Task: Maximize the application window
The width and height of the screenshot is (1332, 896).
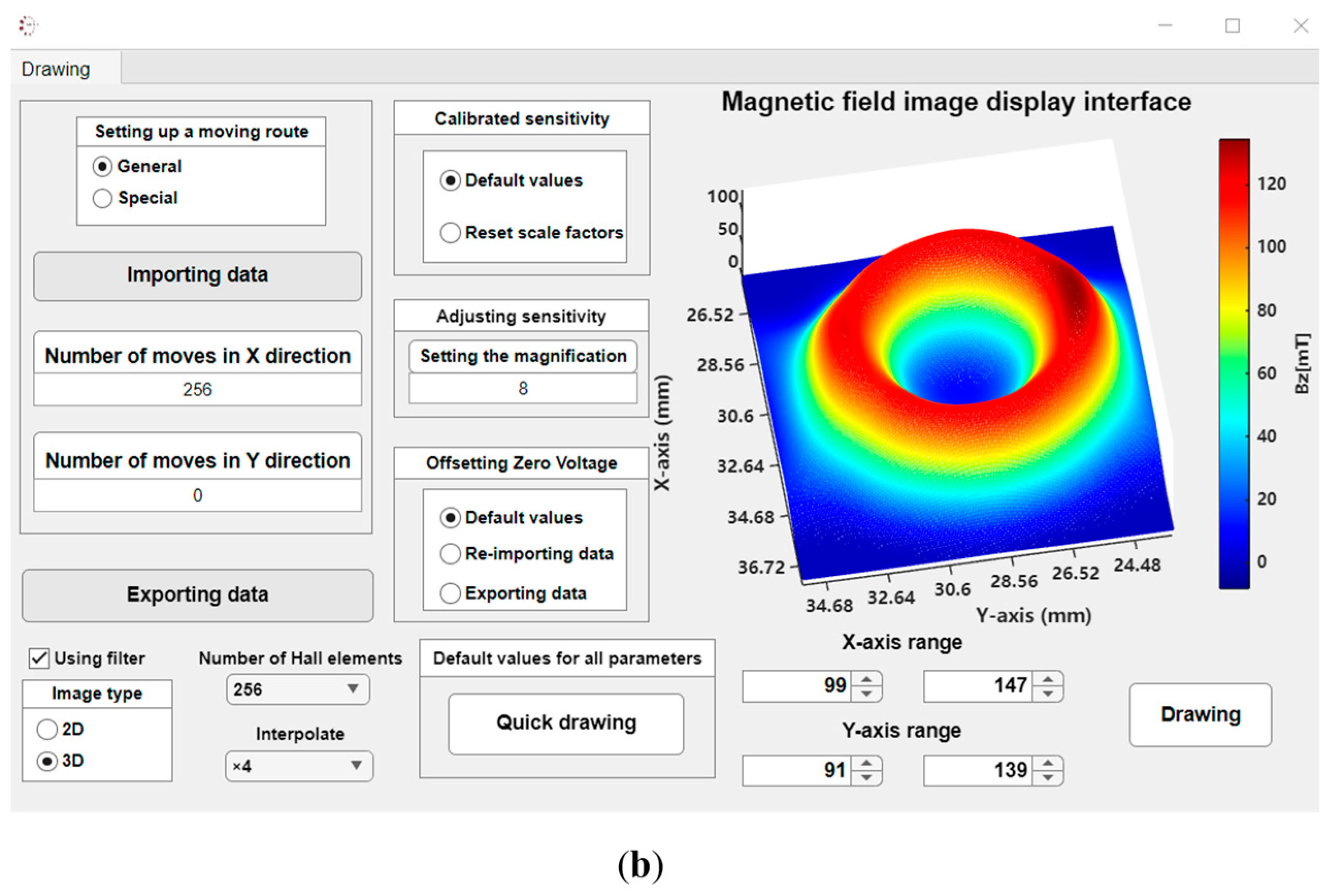Action: point(1232,26)
